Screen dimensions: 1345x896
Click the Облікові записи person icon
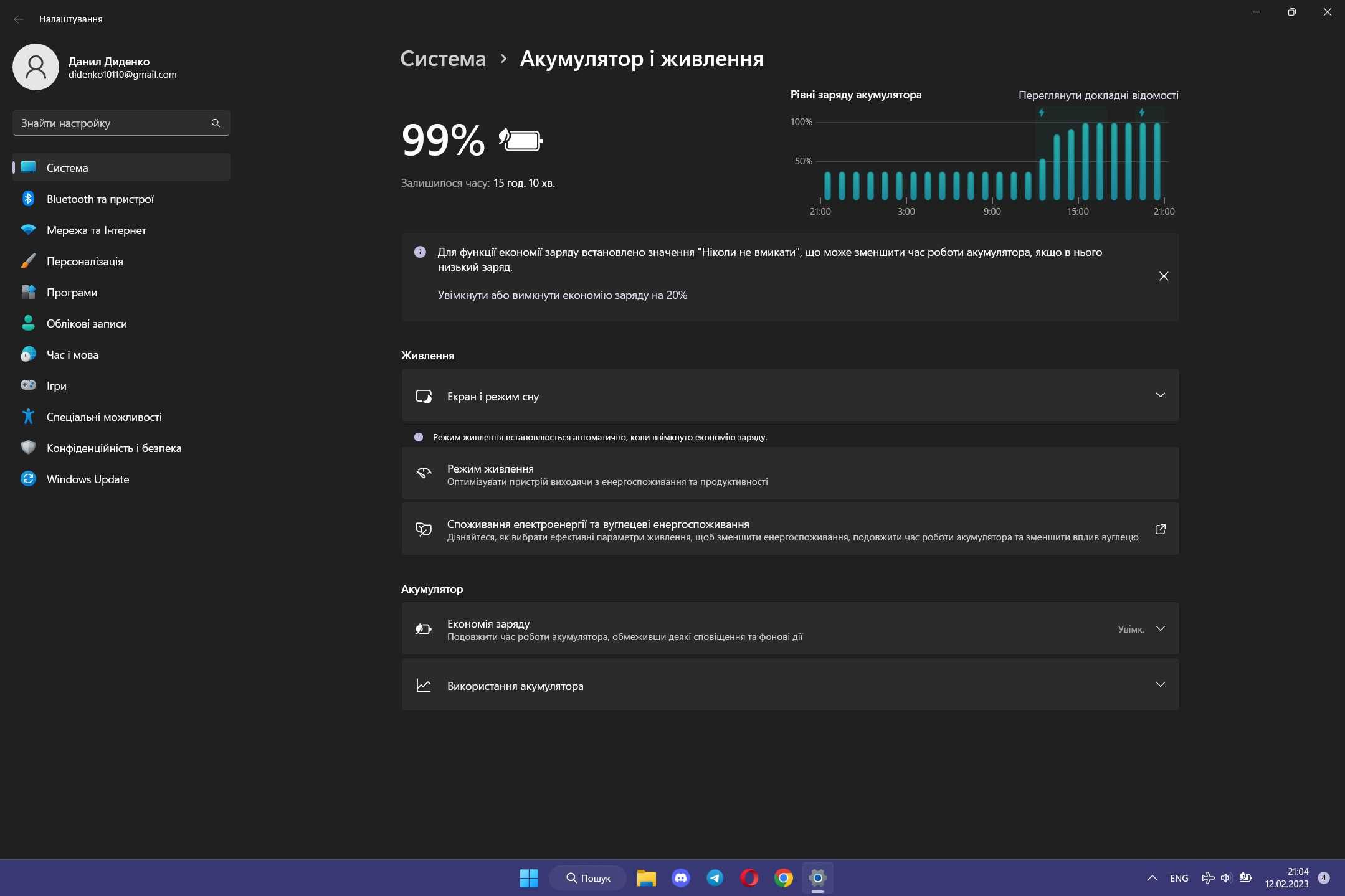(28, 323)
